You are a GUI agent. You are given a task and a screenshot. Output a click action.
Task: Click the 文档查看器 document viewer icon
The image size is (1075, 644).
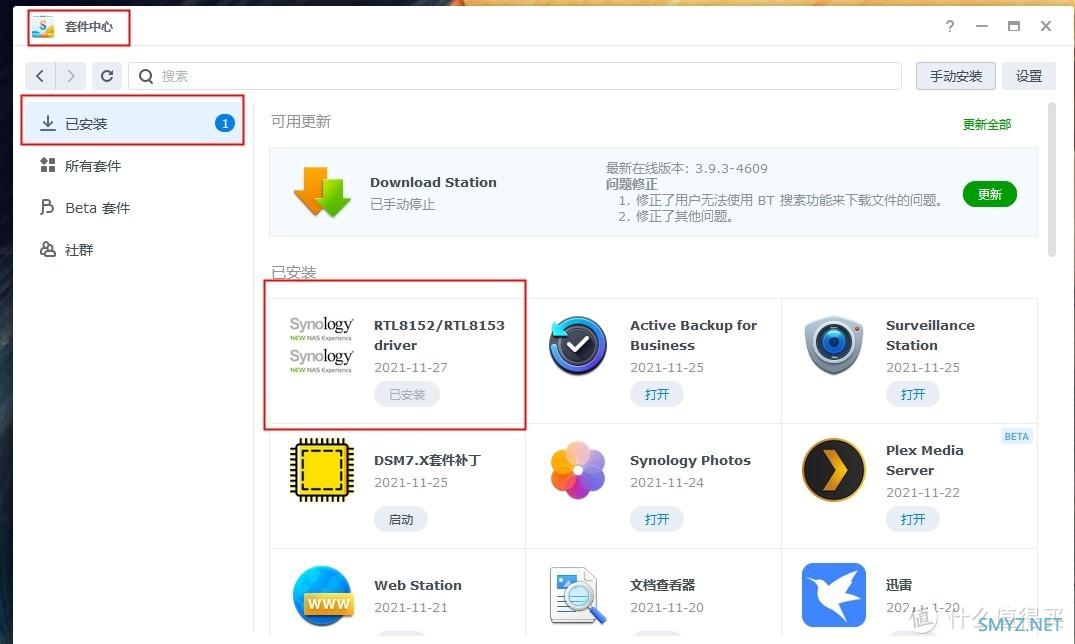click(x=577, y=595)
